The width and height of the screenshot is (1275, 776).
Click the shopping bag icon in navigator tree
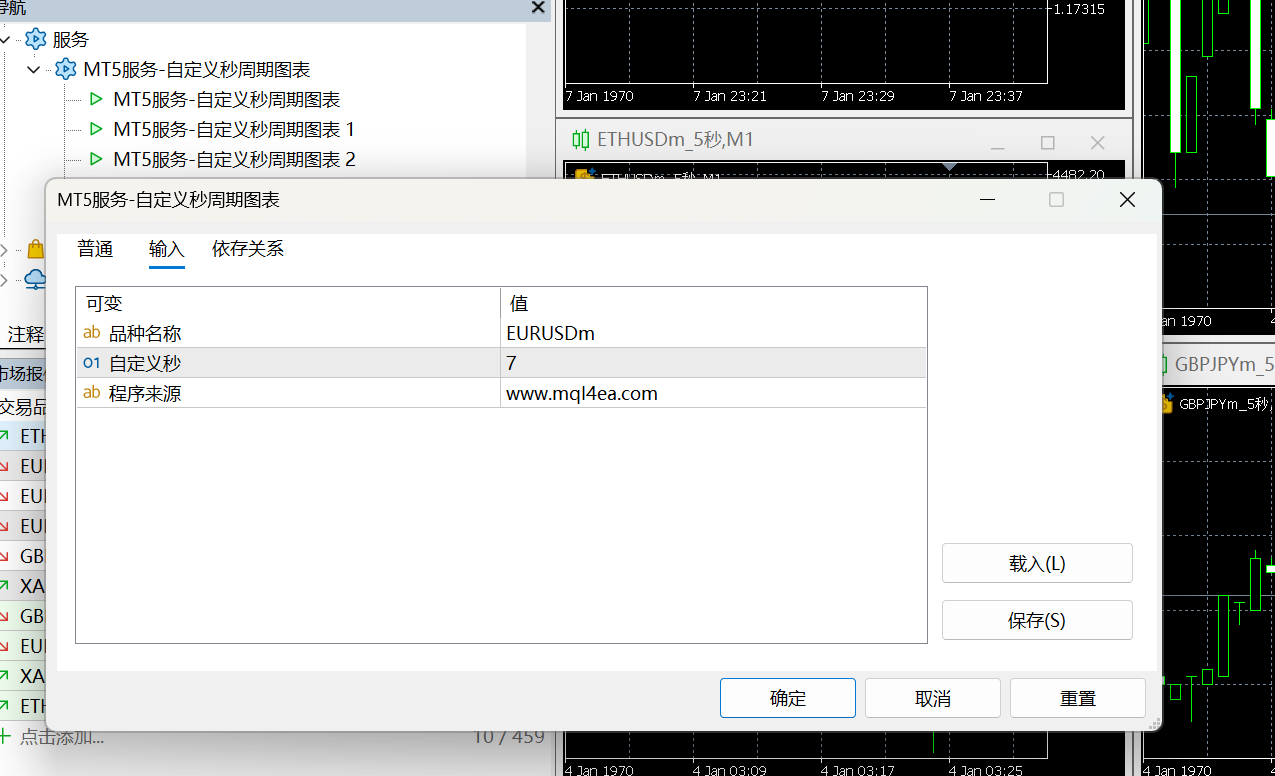click(x=35, y=249)
